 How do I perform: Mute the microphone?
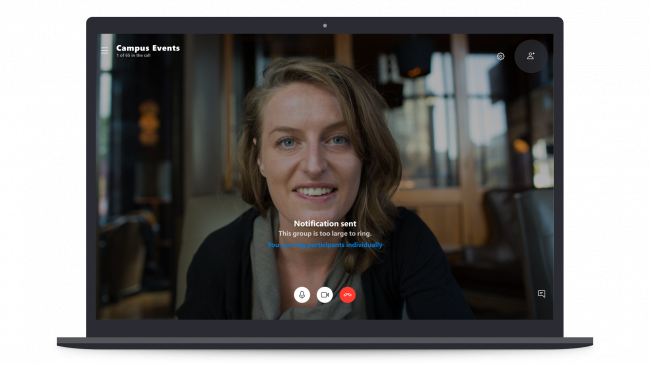click(302, 295)
